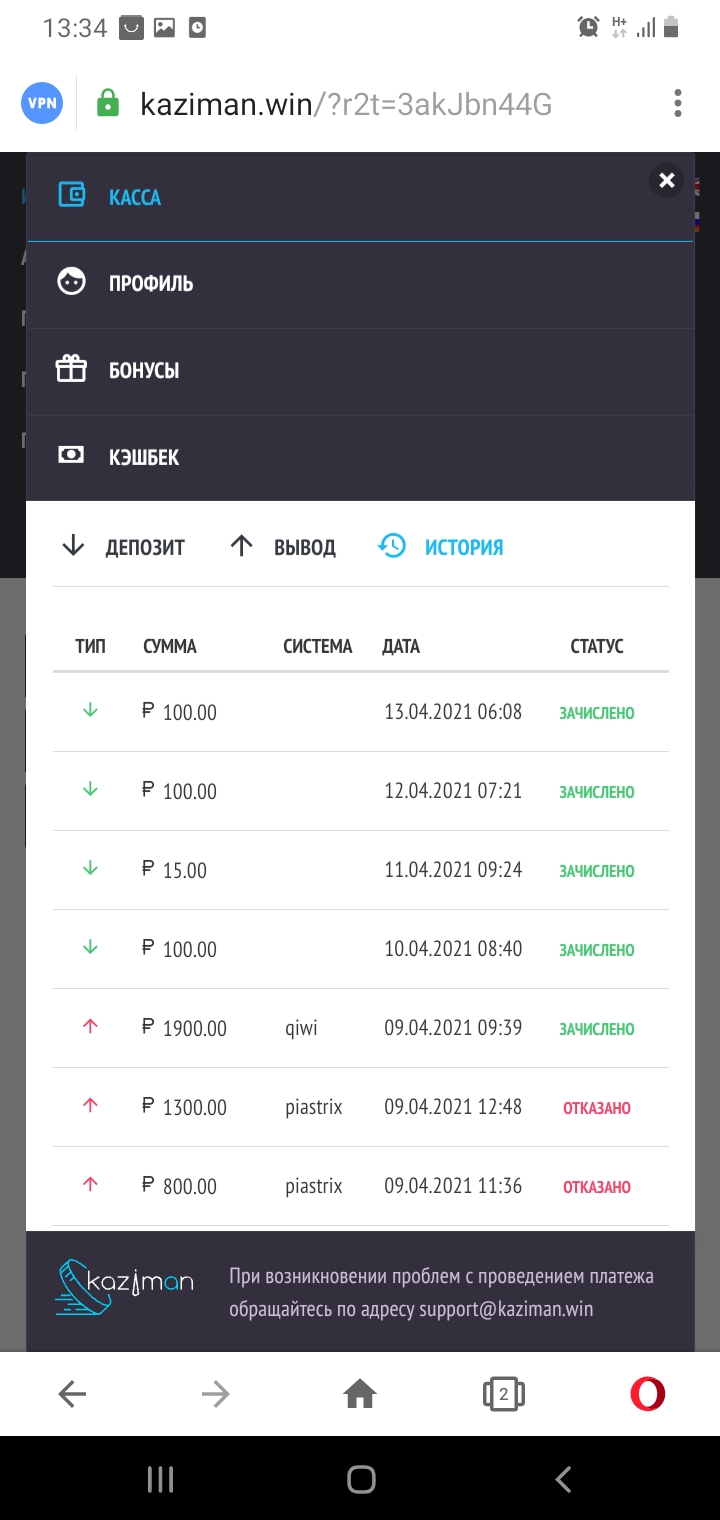Screen dimensions: 720x1520
Task: Click the 1900.00 qiwi withdrawal row
Action: [x=360, y=1028]
